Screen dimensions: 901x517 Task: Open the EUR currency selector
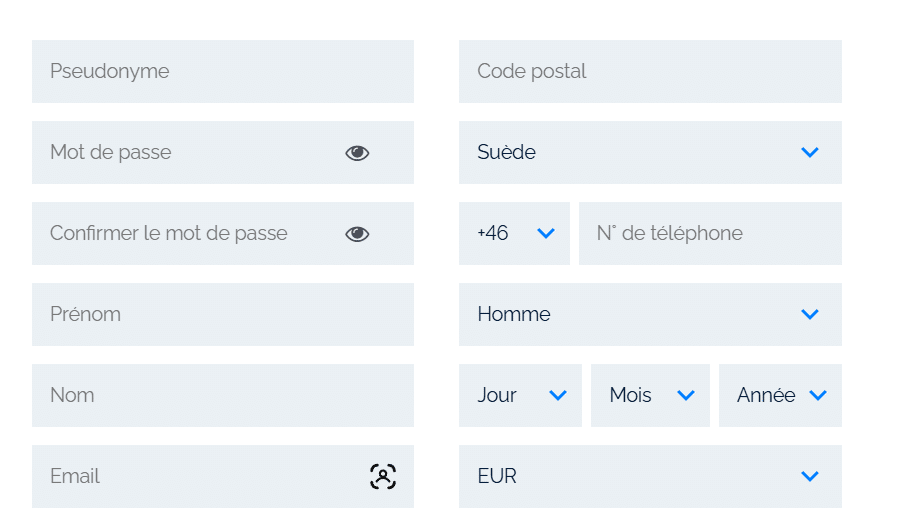(x=650, y=476)
